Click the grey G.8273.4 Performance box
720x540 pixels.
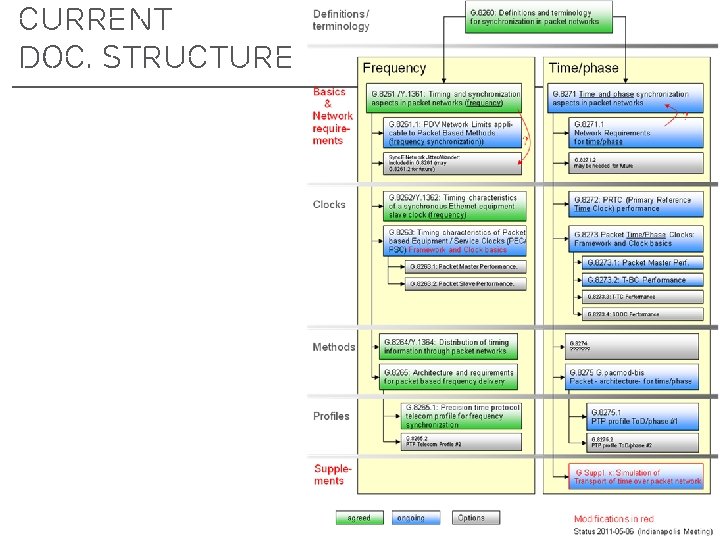642,314
